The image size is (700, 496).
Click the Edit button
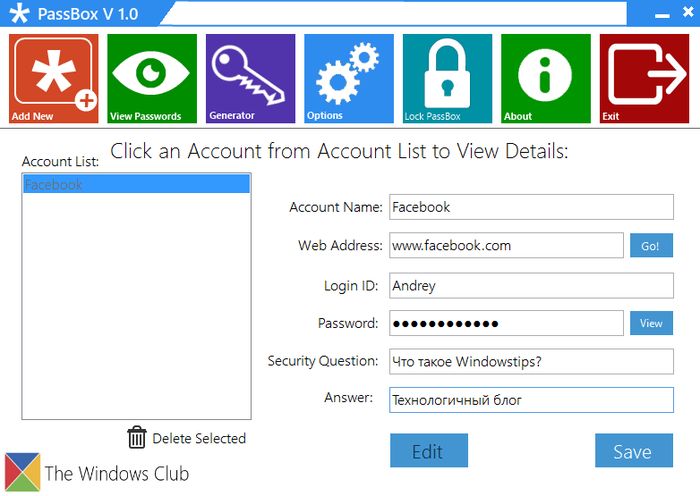click(x=428, y=451)
